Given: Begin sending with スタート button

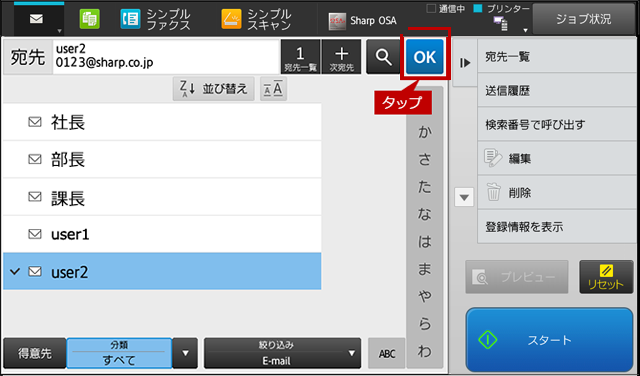Looking at the screenshot, I should [549, 340].
